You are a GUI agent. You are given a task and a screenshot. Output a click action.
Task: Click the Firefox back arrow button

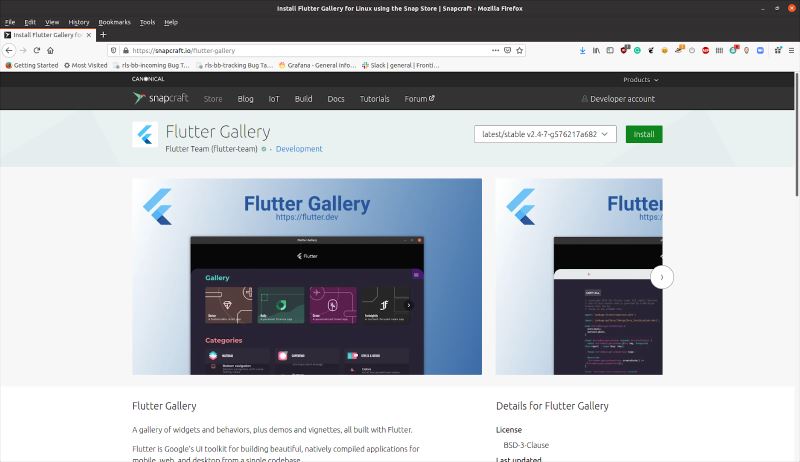tap(9, 50)
